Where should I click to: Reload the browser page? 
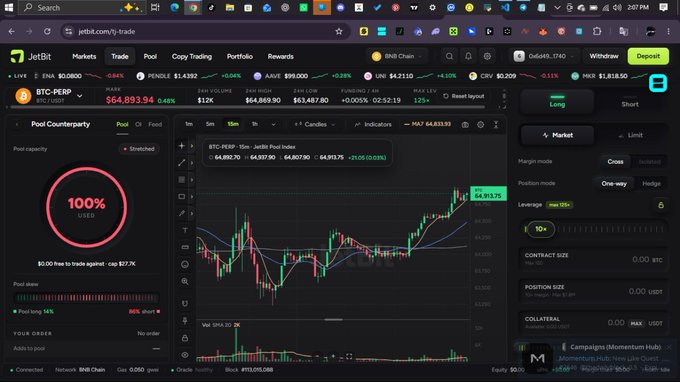click(x=47, y=31)
